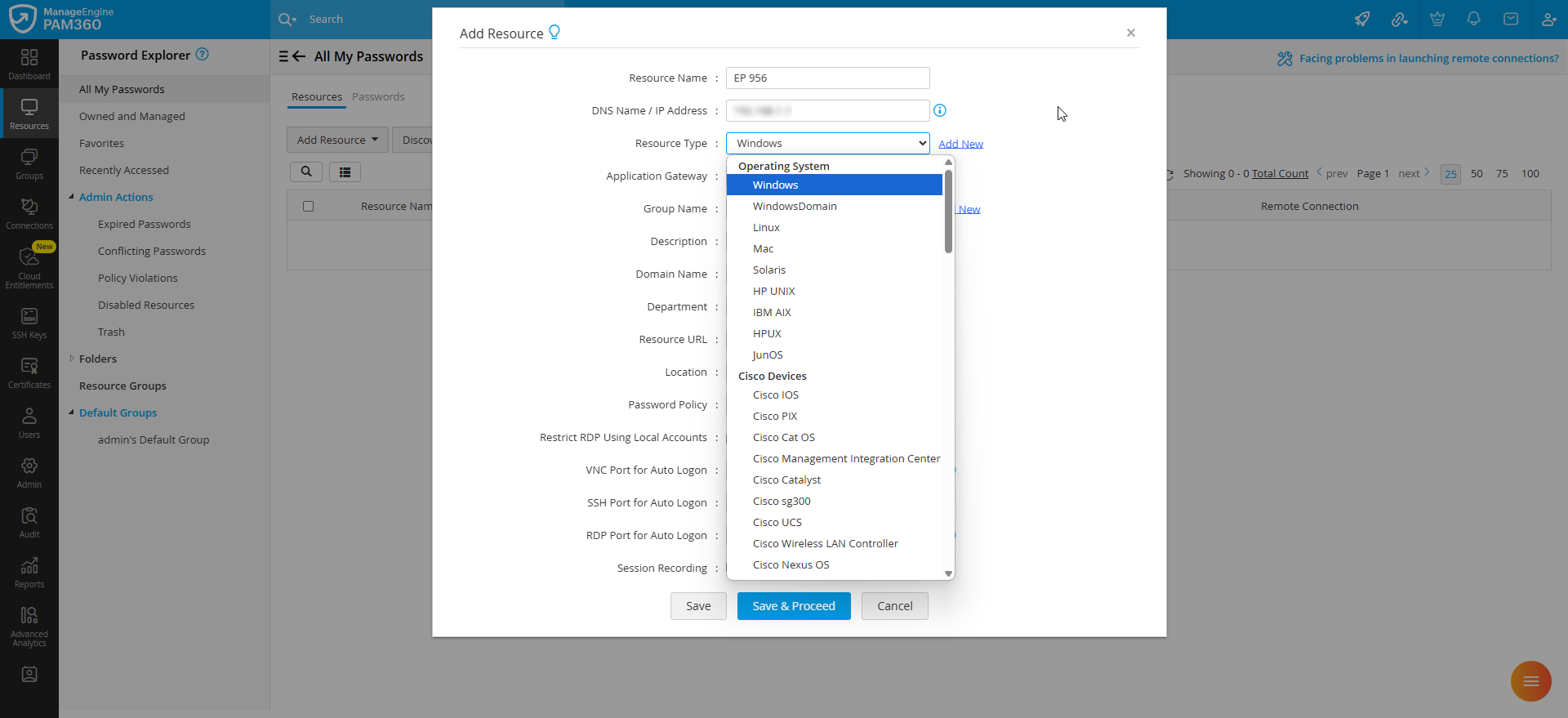The width and height of the screenshot is (1568, 718).
Task: Click the crown icon in top bar
Action: (x=1437, y=19)
